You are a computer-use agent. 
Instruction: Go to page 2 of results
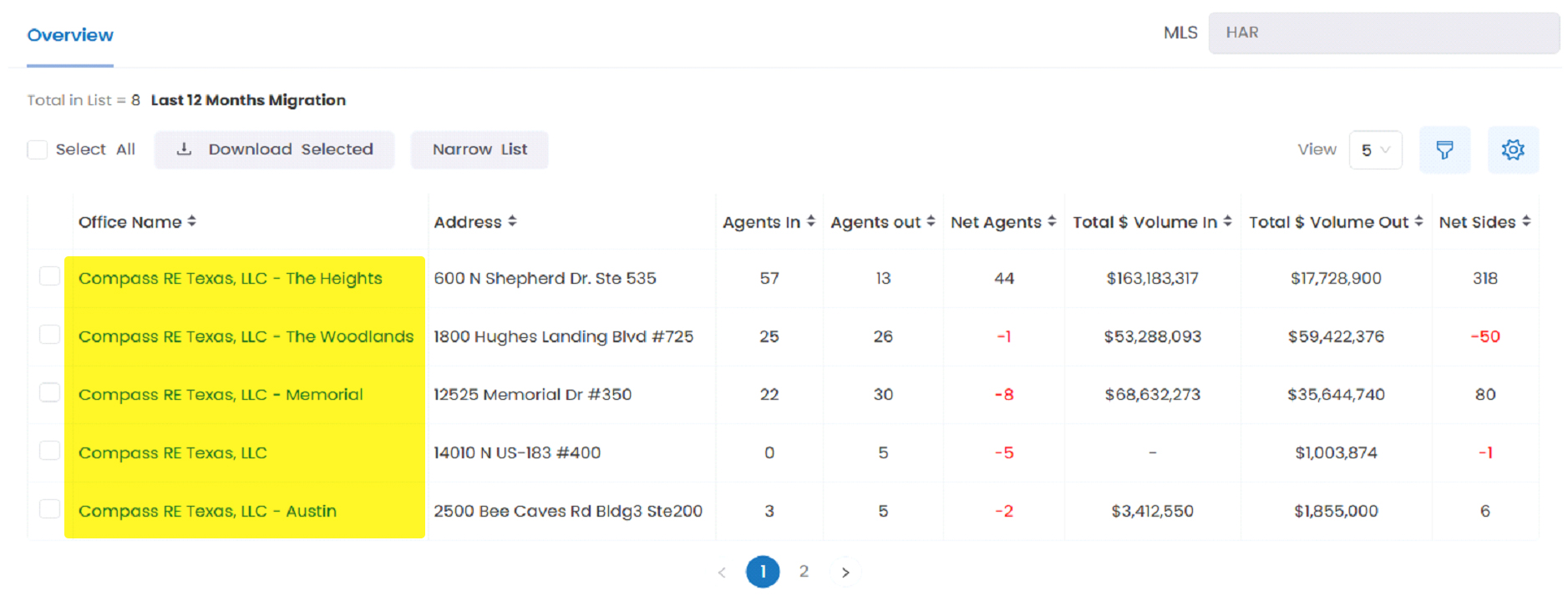(804, 572)
